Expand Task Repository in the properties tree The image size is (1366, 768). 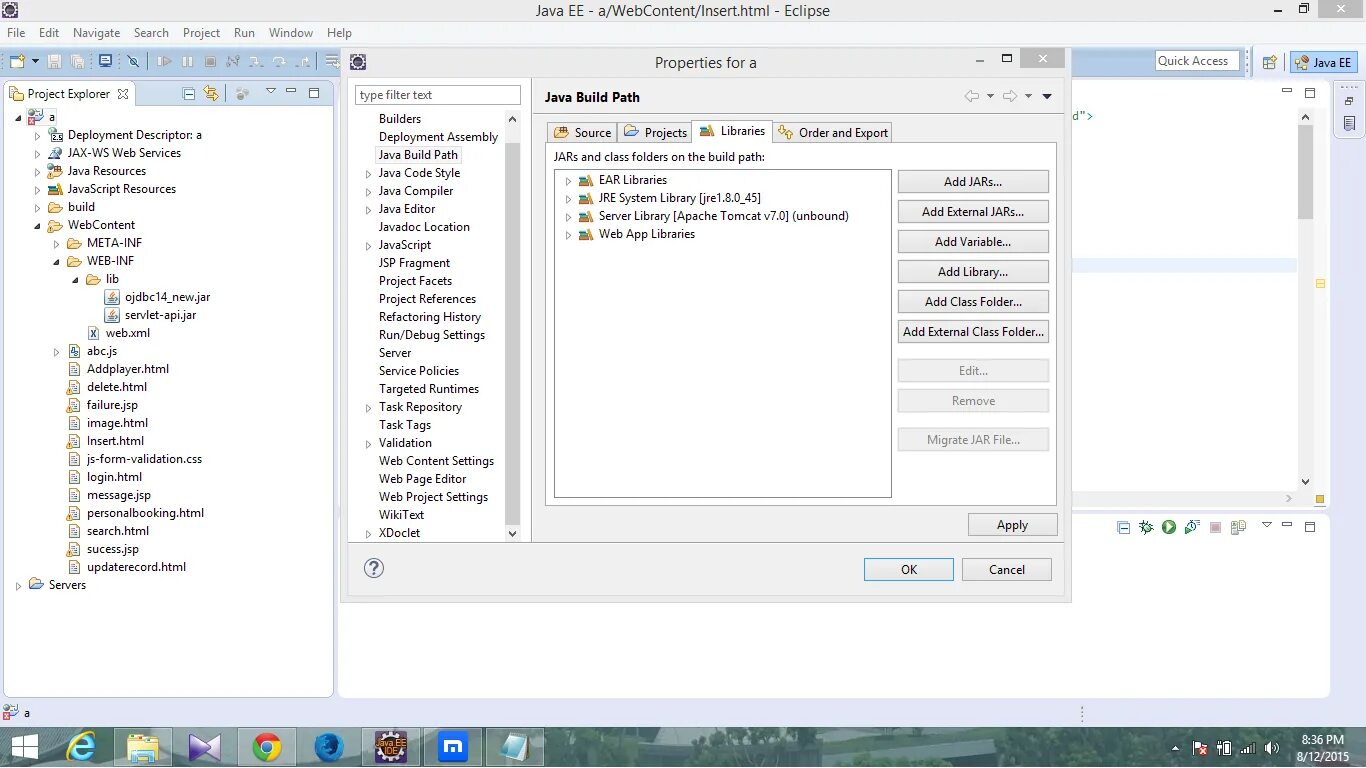click(368, 408)
